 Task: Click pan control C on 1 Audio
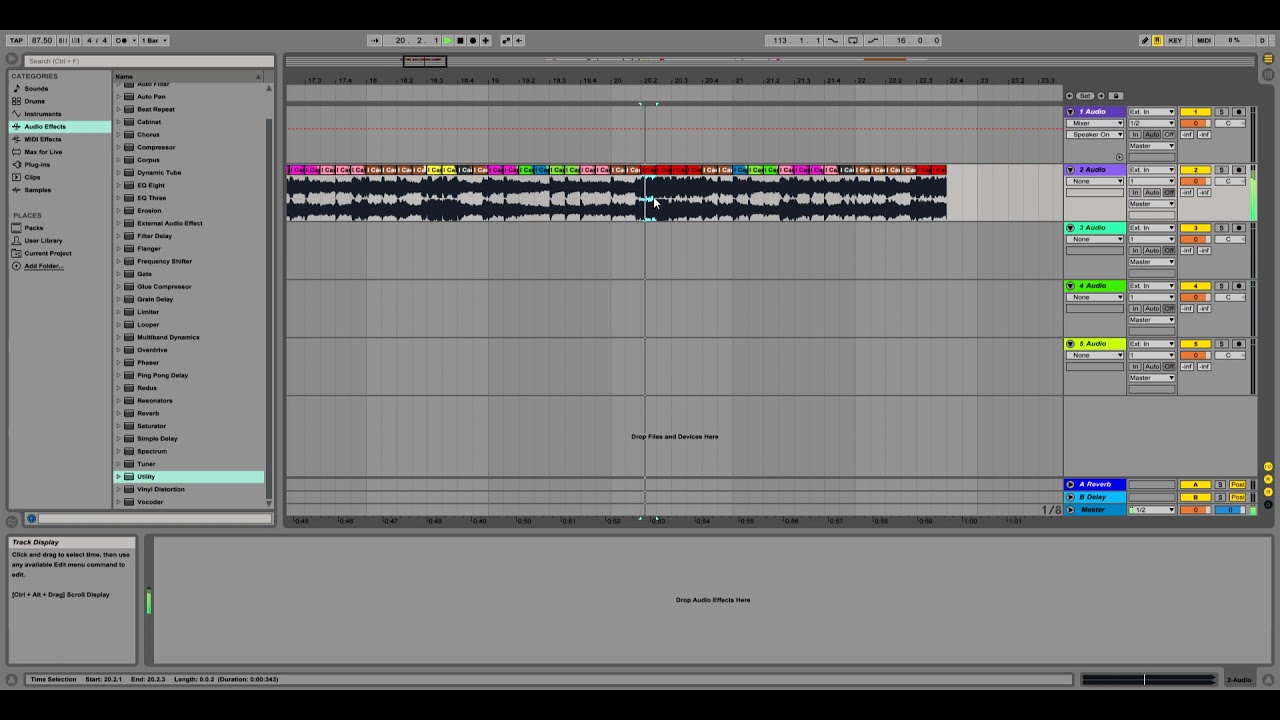point(1228,123)
